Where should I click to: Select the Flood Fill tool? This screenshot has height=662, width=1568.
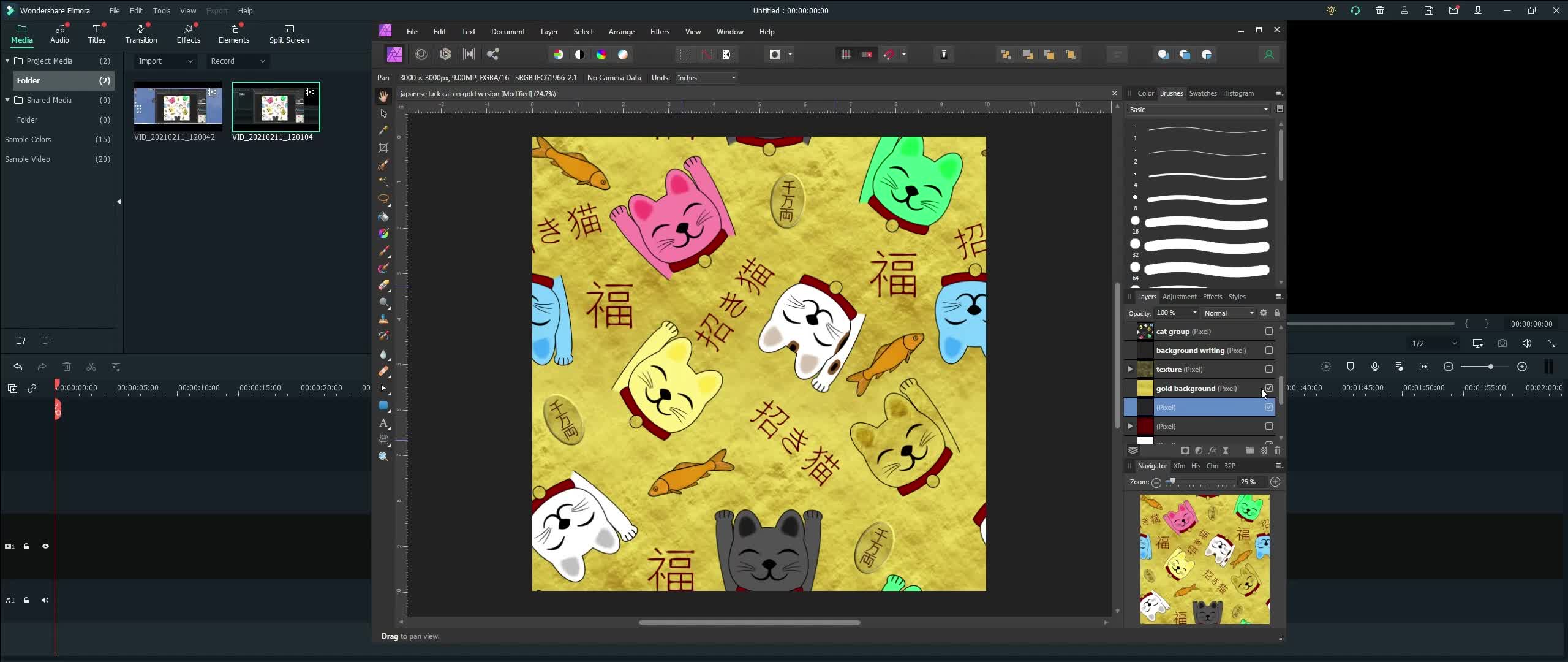[384, 216]
